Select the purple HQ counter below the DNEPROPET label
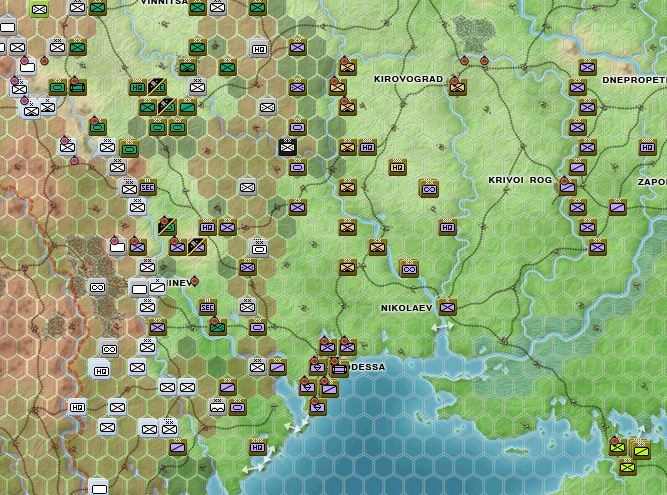 [647, 148]
